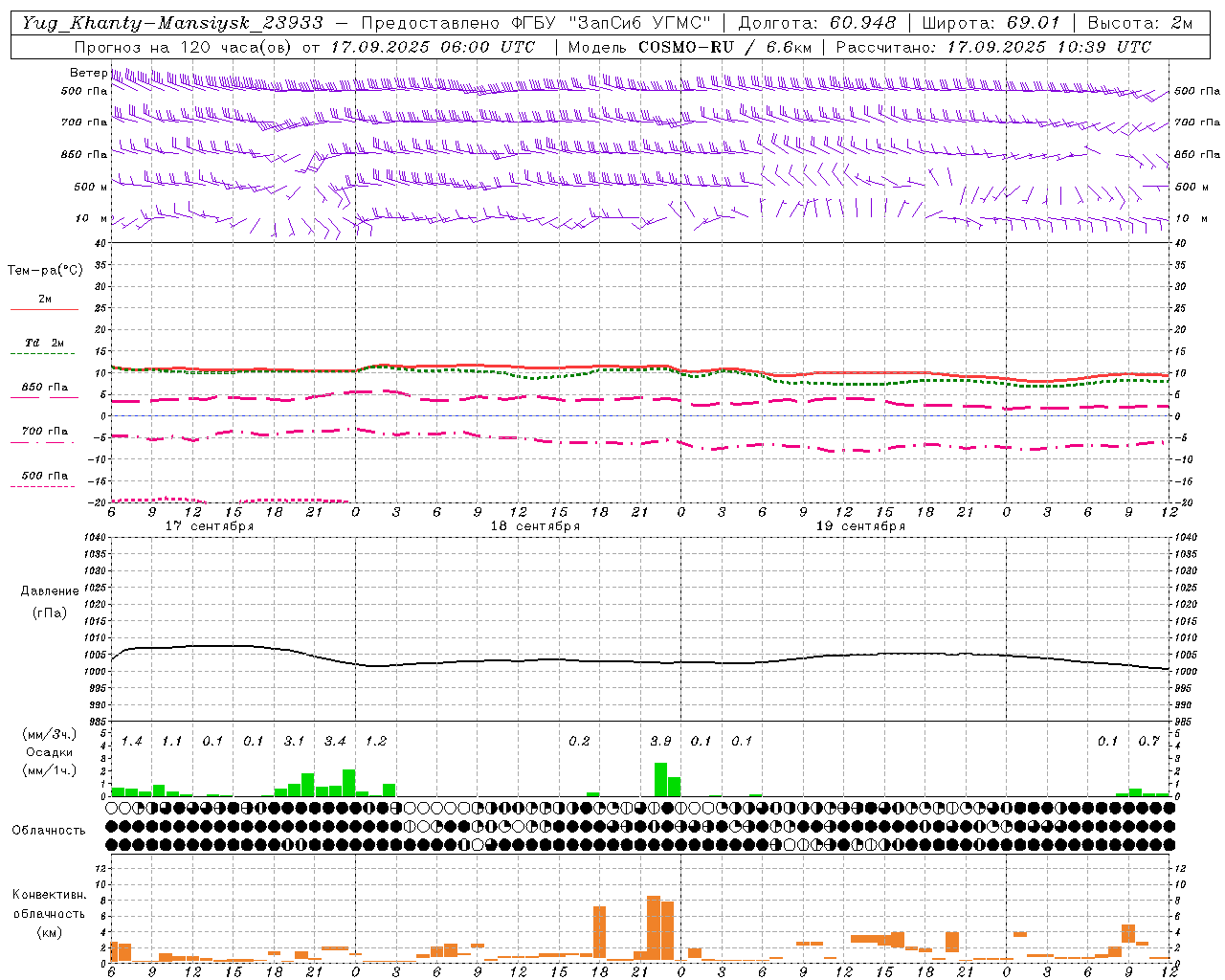Click the 1.2 precipitation total
Screen dimensions: 1225x980
point(376,741)
